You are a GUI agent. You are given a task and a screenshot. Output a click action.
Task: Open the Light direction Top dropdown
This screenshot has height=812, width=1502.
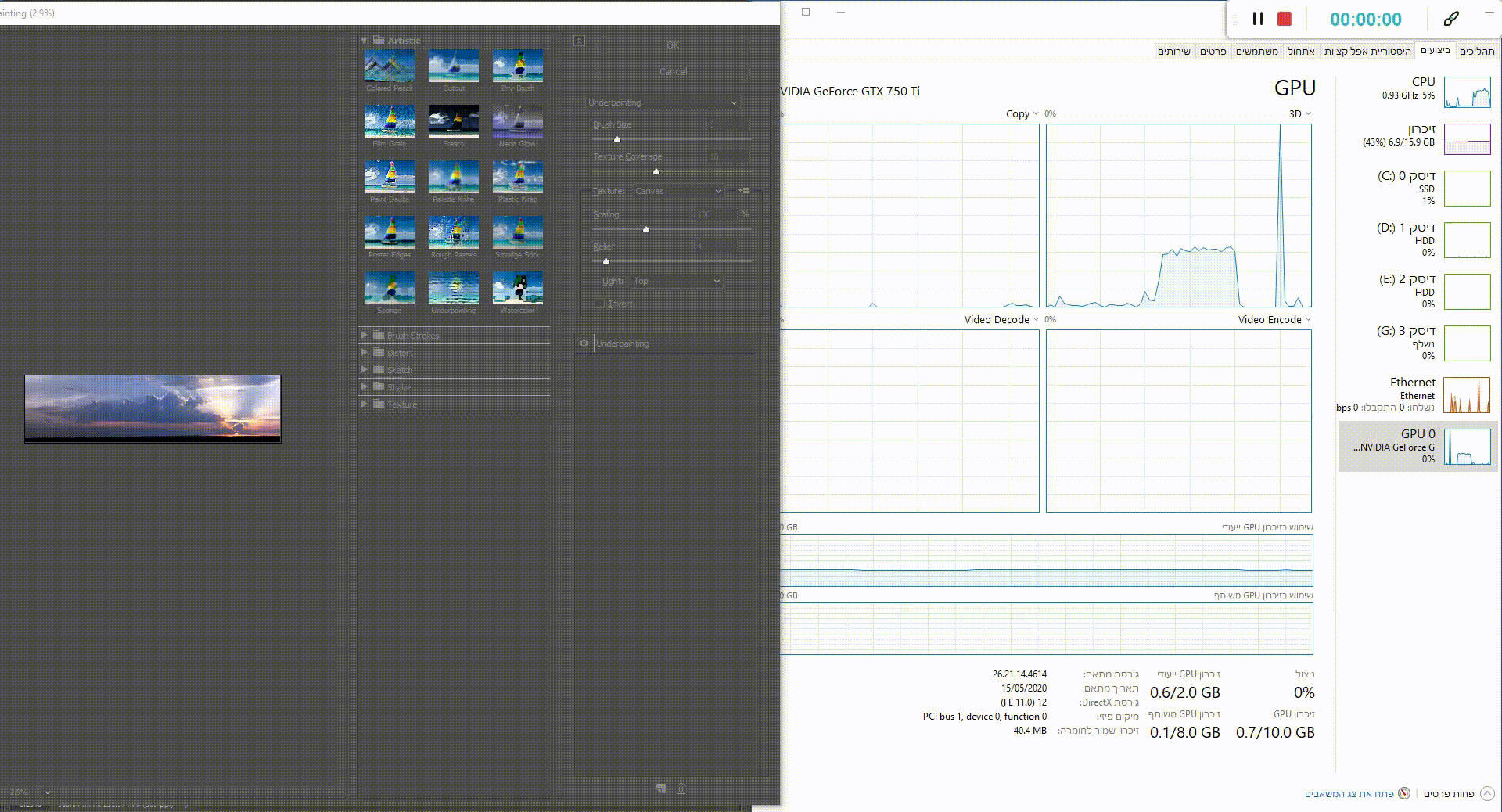point(676,281)
